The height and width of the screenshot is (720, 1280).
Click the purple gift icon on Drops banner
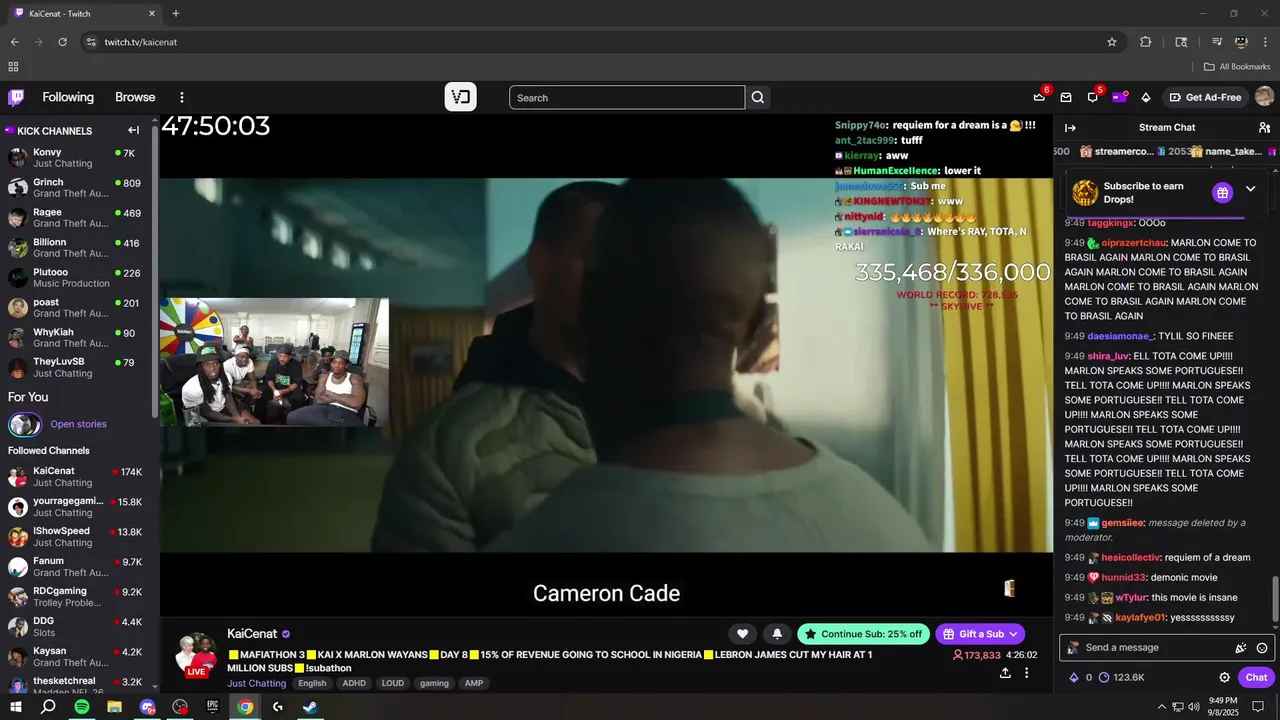coord(1222,193)
